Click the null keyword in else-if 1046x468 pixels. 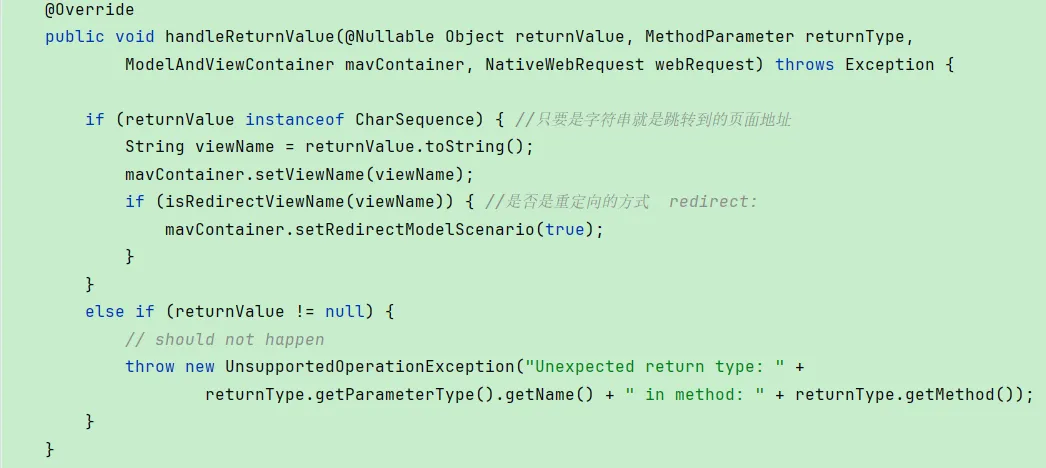(345, 311)
